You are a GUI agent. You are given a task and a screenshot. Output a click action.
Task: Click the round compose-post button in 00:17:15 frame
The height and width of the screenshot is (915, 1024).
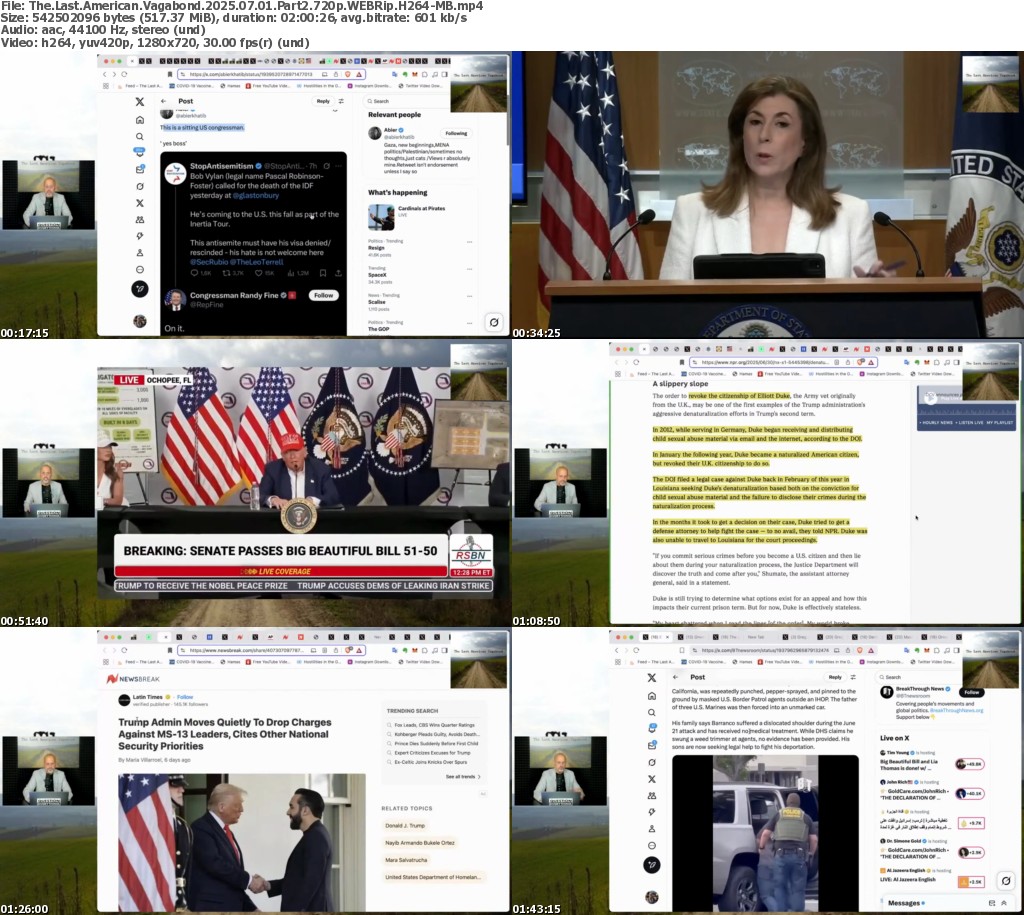click(x=140, y=289)
